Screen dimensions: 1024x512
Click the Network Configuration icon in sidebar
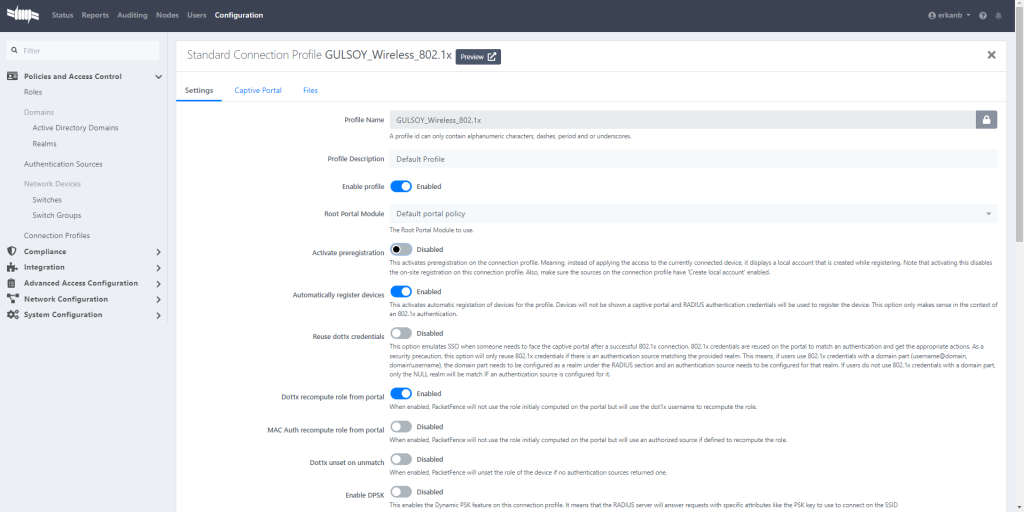[12, 299]
